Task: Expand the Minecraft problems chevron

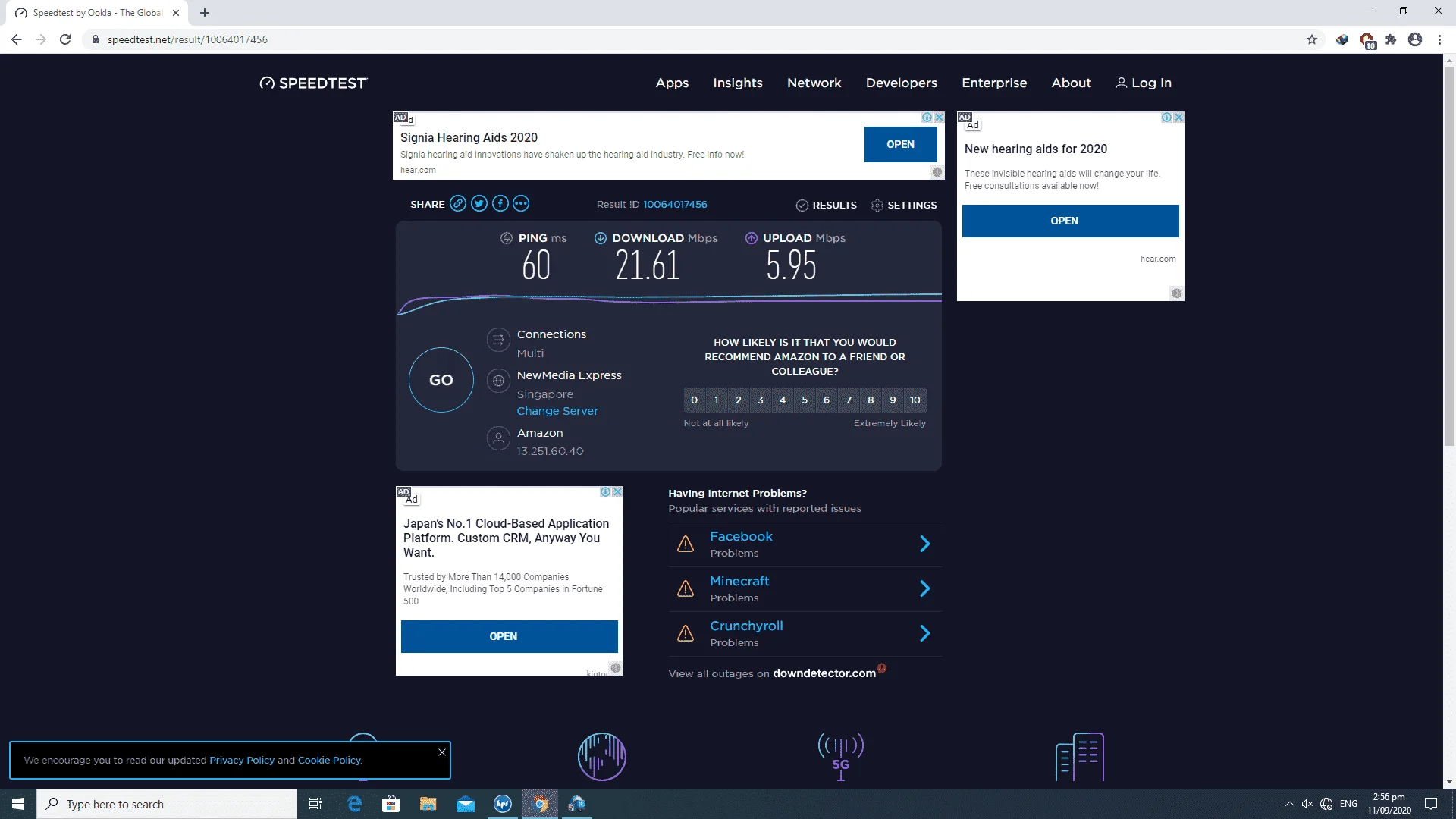Action: point(925,588)
